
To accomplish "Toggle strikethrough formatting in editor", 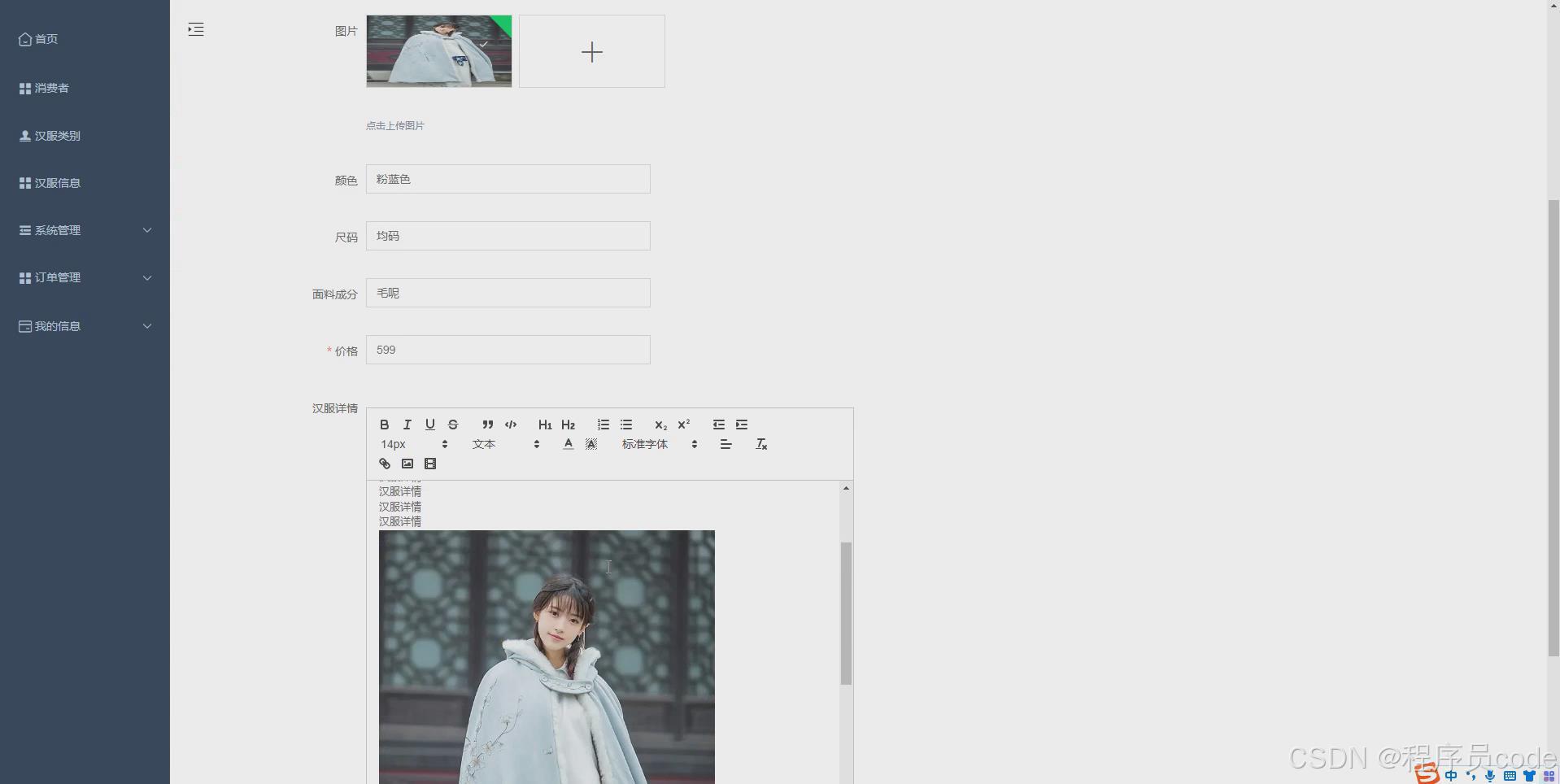I will (x=453, y=425).
